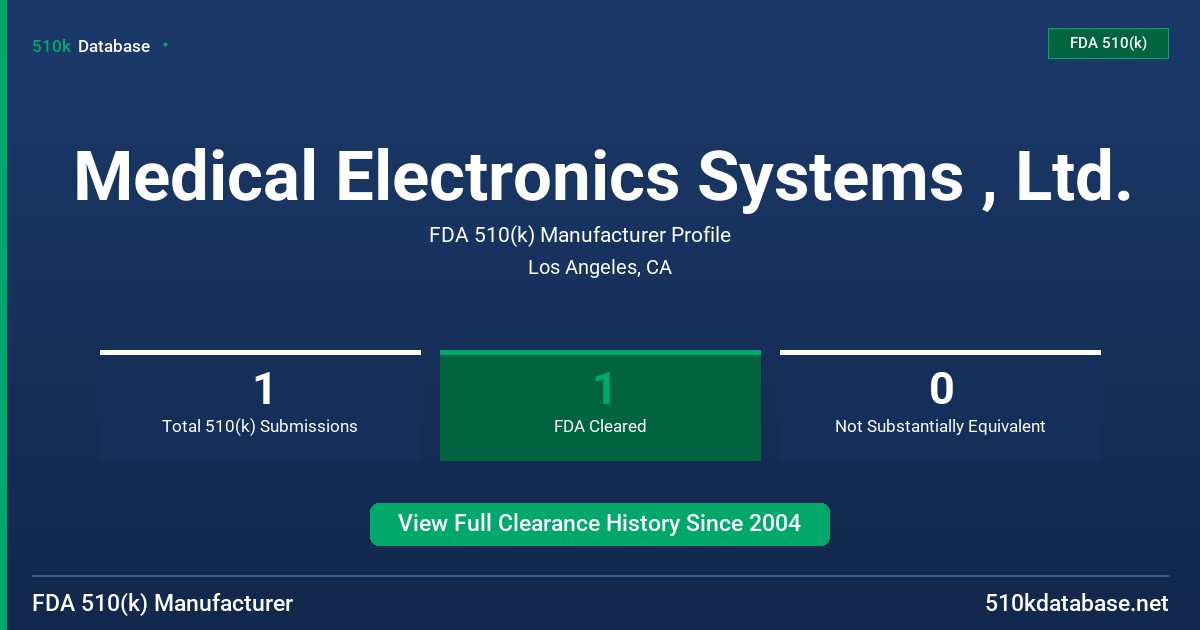Click the 510k Database logo text

(91, 46)
